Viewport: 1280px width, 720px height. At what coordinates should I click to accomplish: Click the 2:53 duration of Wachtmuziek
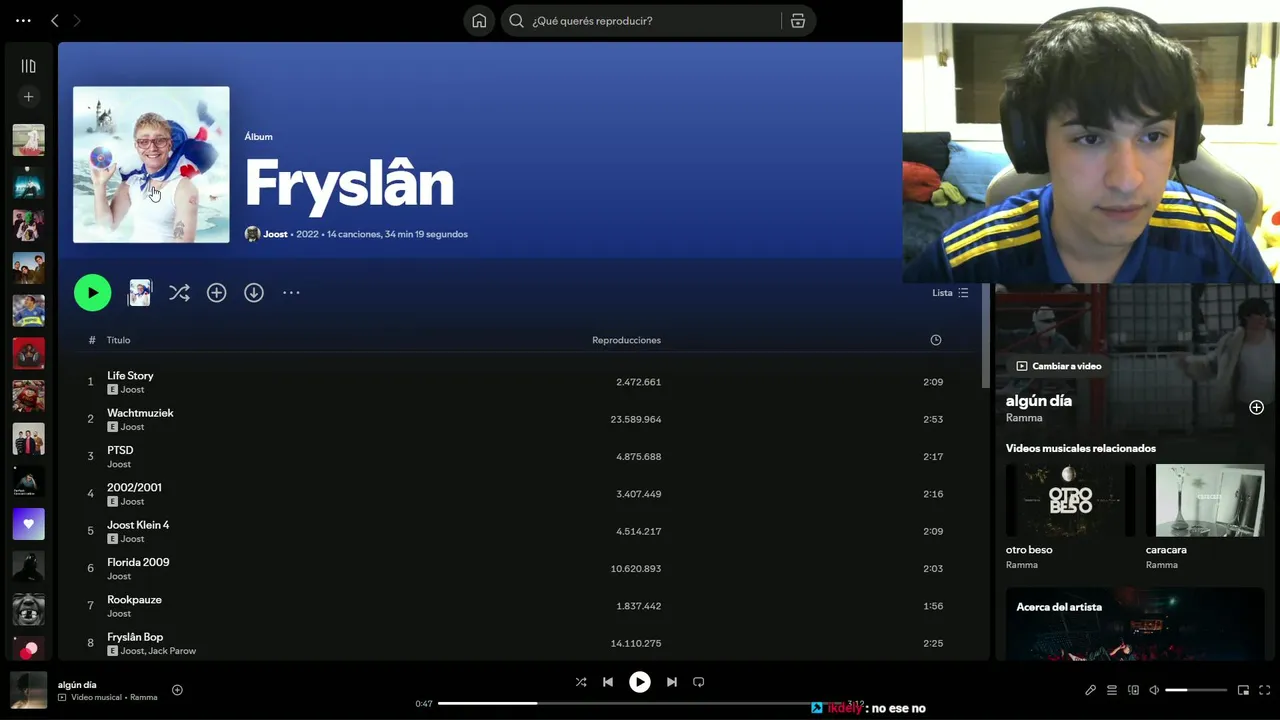click(x=933, y=419)
